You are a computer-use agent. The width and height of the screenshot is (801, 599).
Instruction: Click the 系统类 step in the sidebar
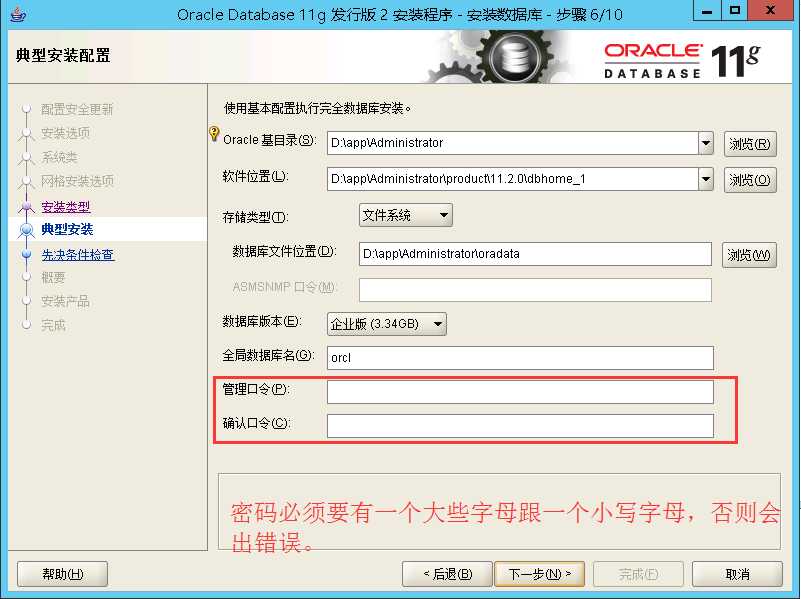[x=59, y=157]
